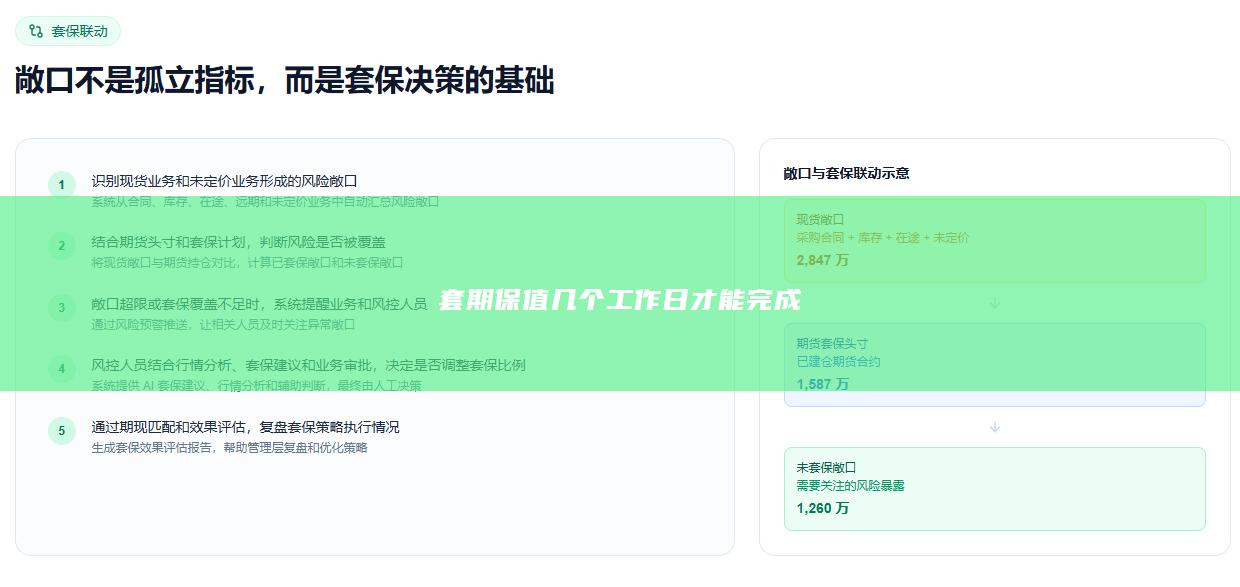Click the 现货敞口 card label

tap(821, 219)
